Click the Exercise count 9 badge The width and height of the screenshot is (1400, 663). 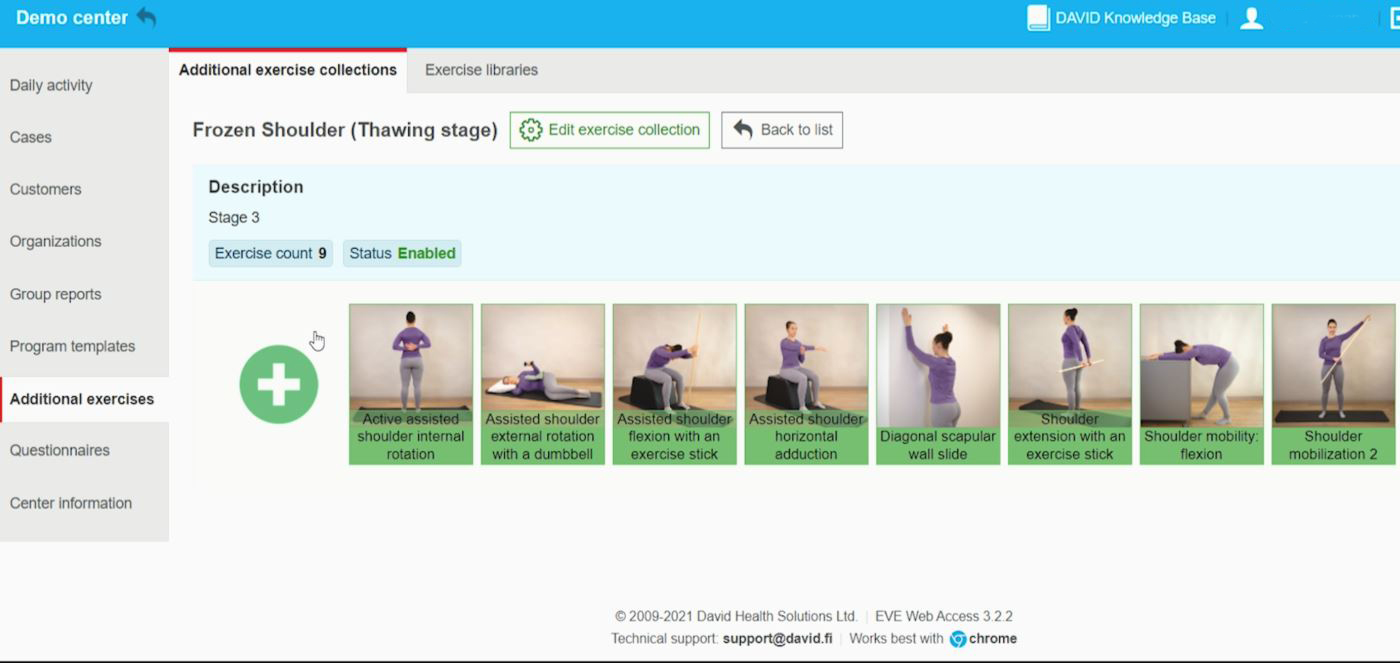pyautogui.click(x=269, y=253)
